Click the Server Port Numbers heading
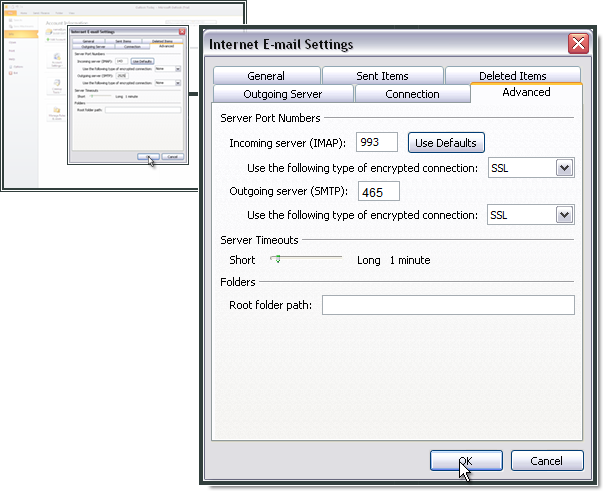Viewport: 608px width, 496px height. (x=270, y=118)
